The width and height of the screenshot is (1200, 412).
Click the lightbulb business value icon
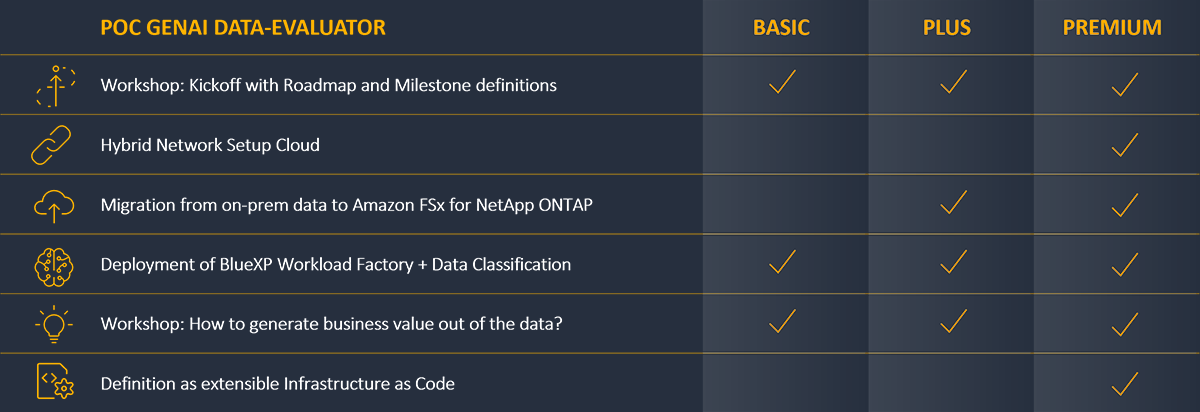50,322
